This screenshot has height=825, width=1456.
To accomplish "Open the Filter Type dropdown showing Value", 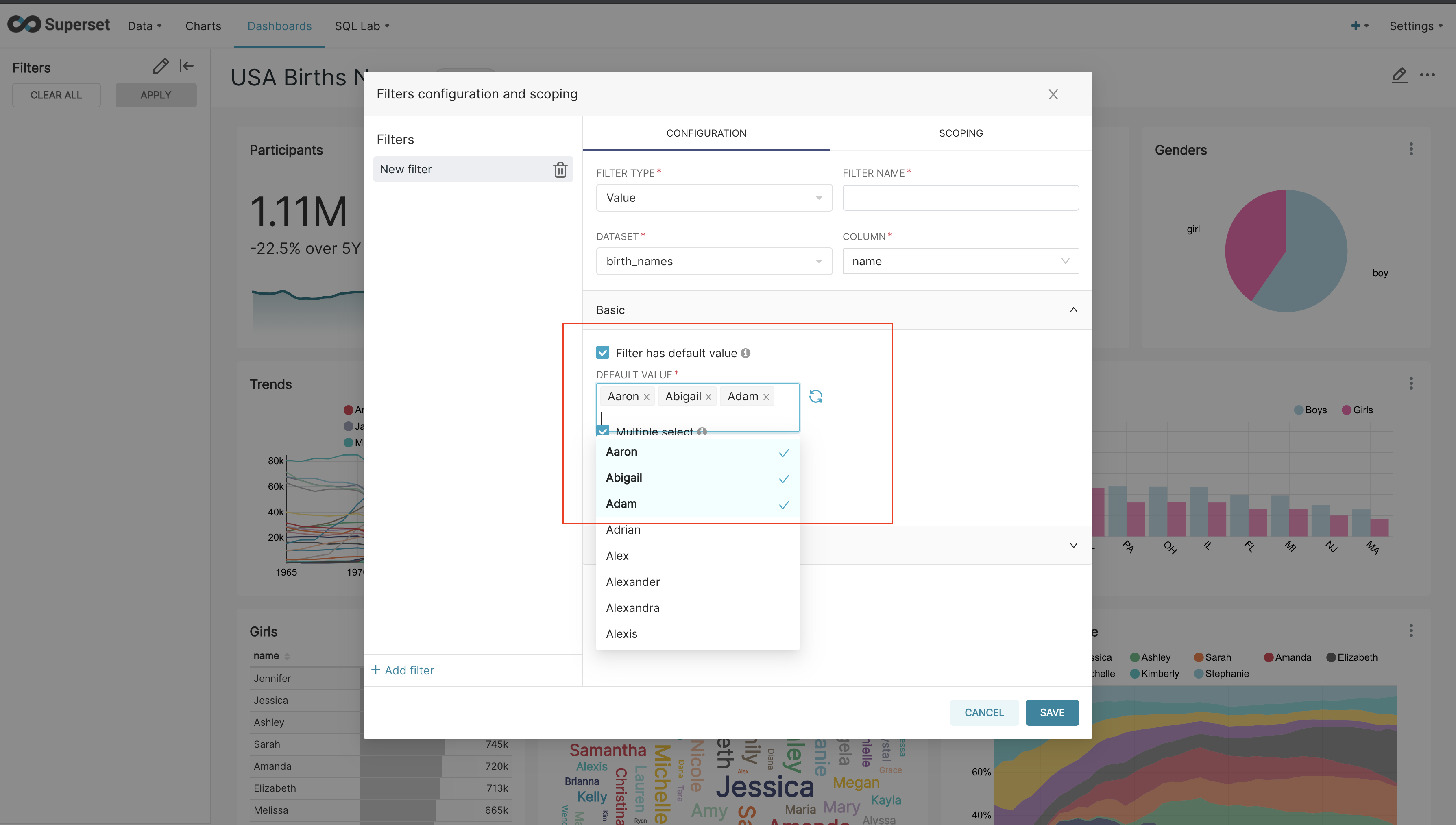I will click(x=713, y=197).
